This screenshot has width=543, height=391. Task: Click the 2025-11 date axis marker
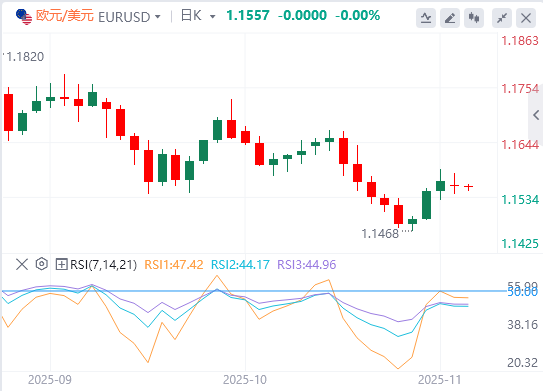tap(440, 380)
